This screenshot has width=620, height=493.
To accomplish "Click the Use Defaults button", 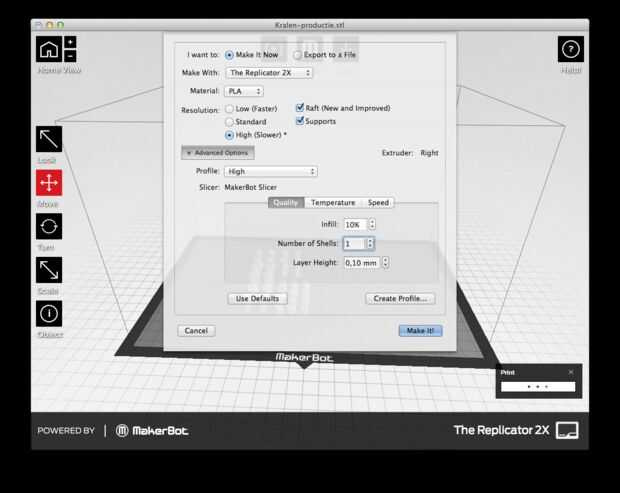I will (x=257, y=298).
